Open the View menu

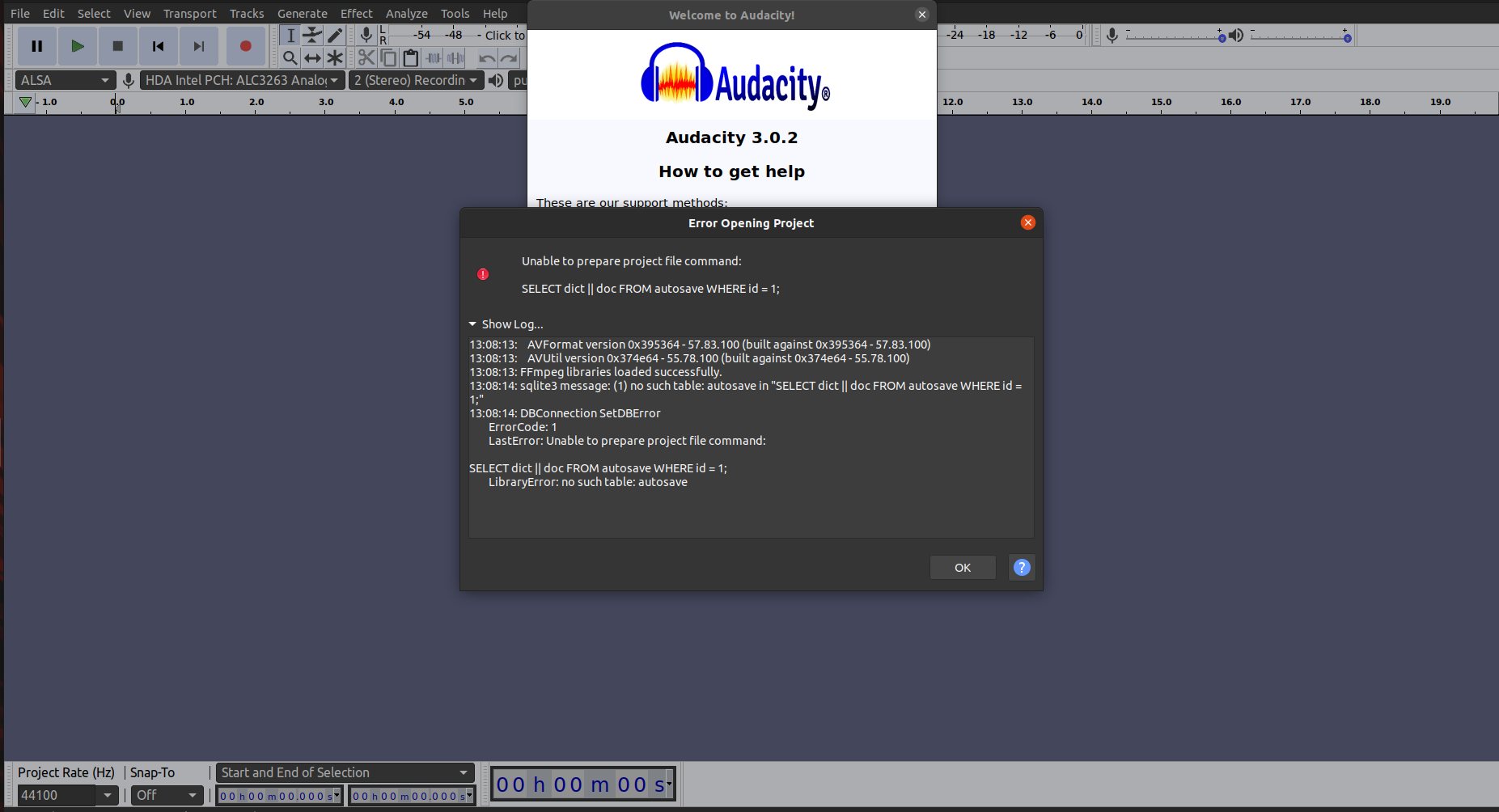tap(137, 14)
